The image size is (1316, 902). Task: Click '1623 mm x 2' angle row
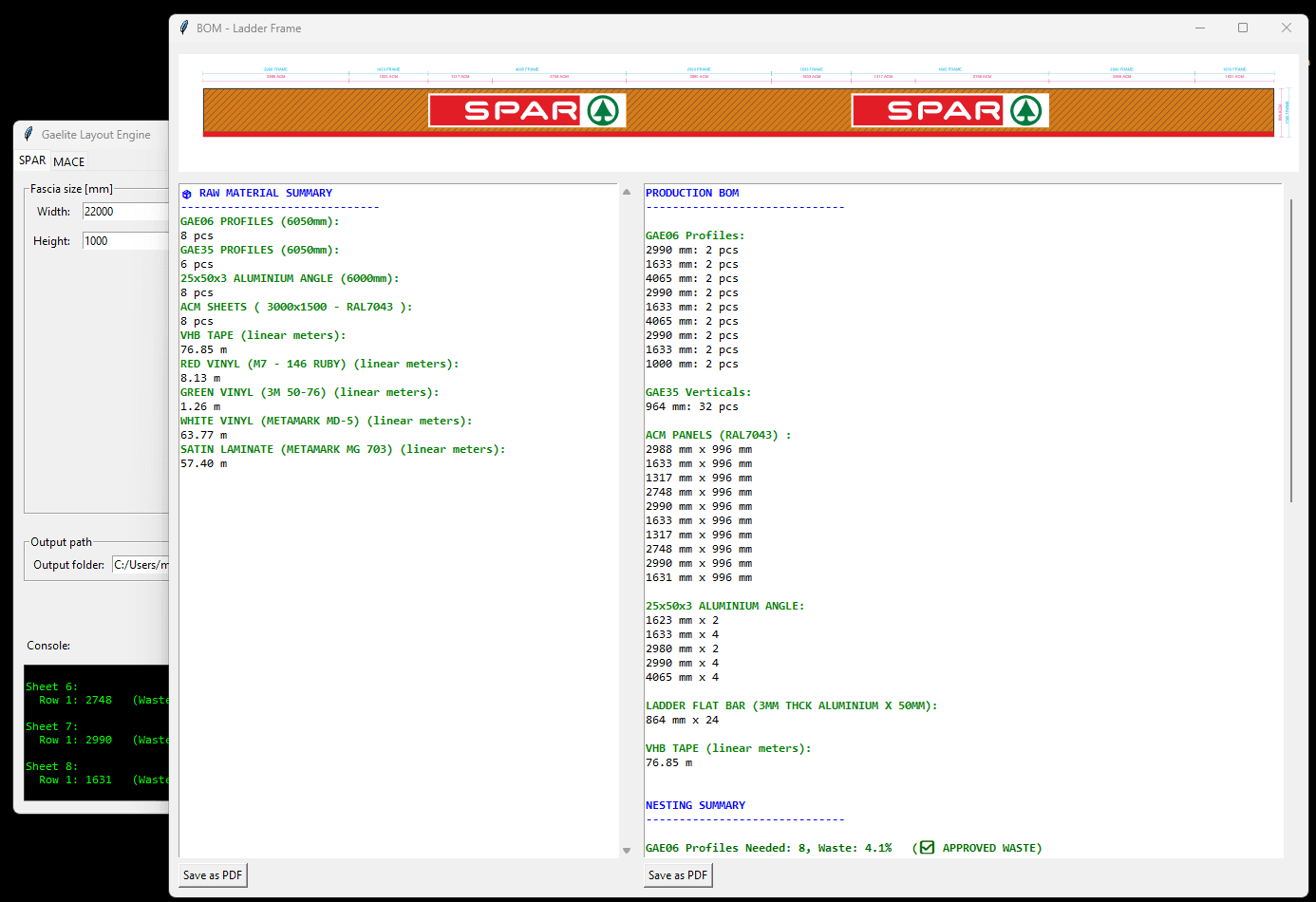coord(683,620)
